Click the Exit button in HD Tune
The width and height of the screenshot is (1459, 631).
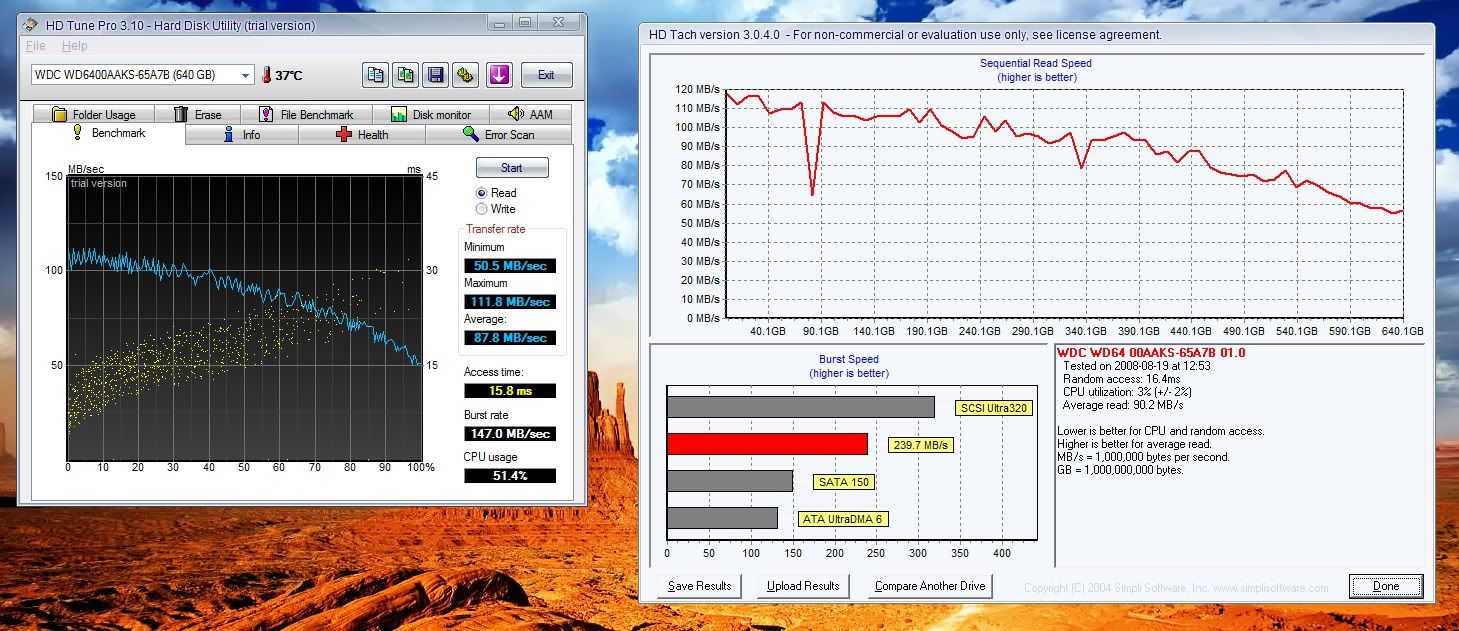546,75
